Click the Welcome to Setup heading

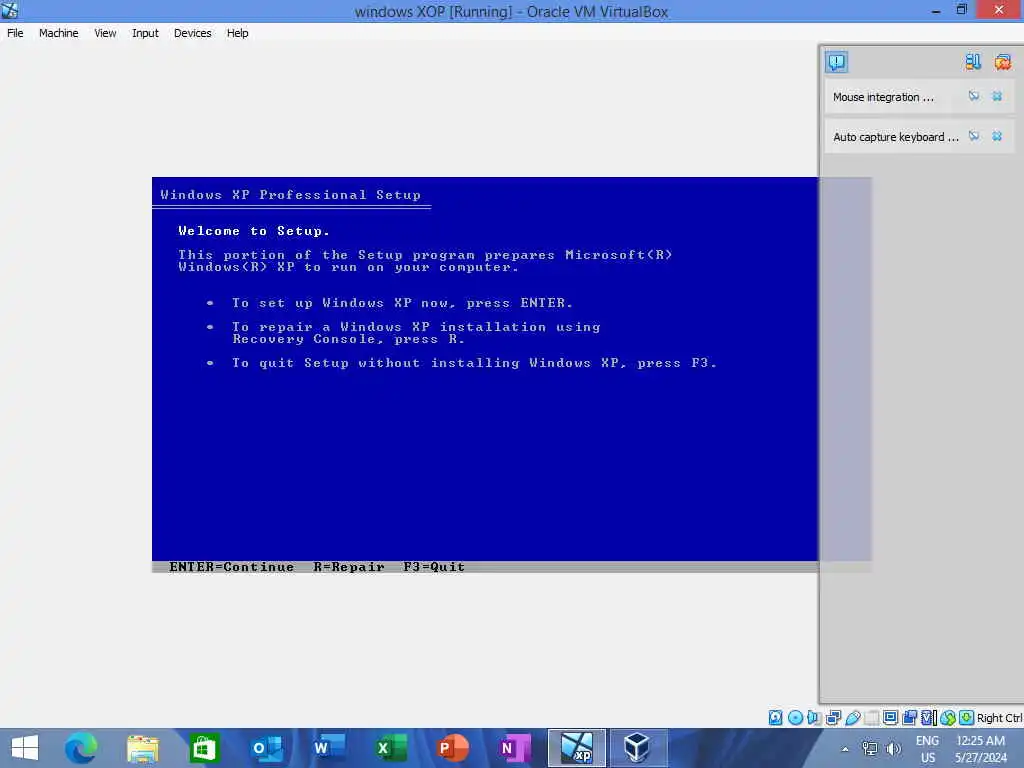pos(254,231)
